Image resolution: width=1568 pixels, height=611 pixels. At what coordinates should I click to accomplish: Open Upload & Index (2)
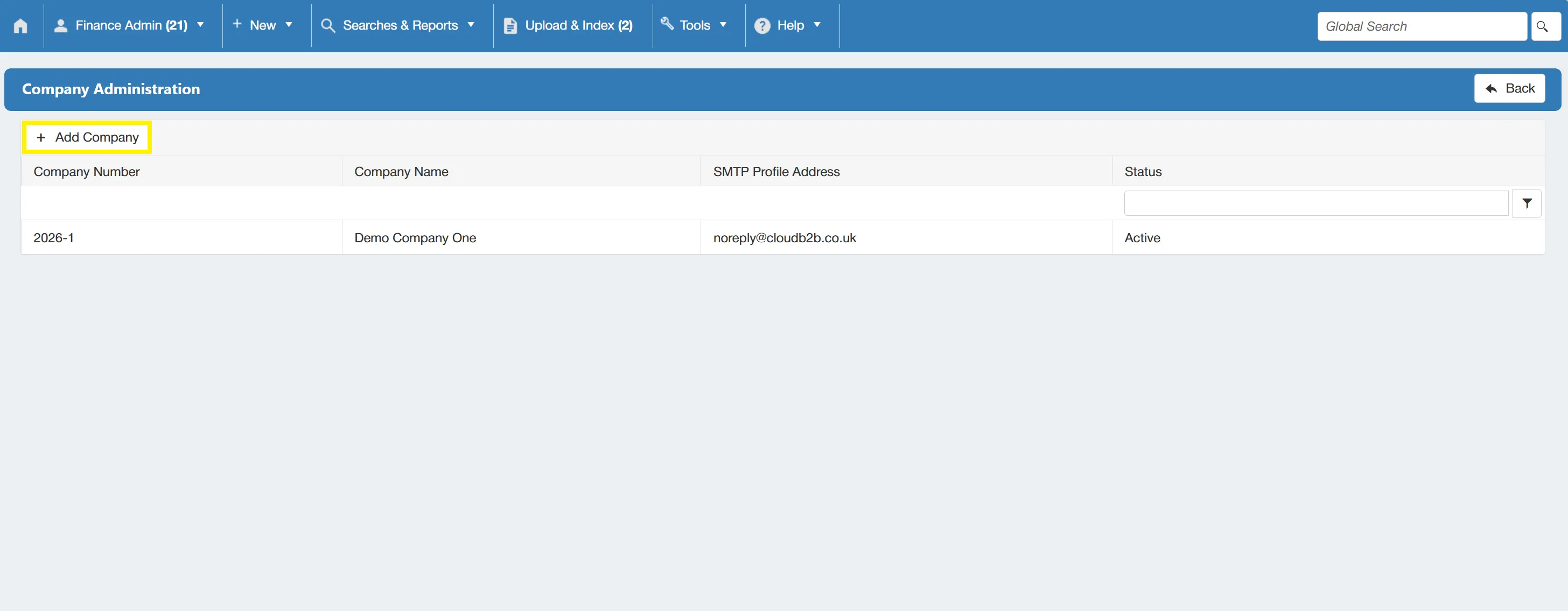[x=569, y=25]
